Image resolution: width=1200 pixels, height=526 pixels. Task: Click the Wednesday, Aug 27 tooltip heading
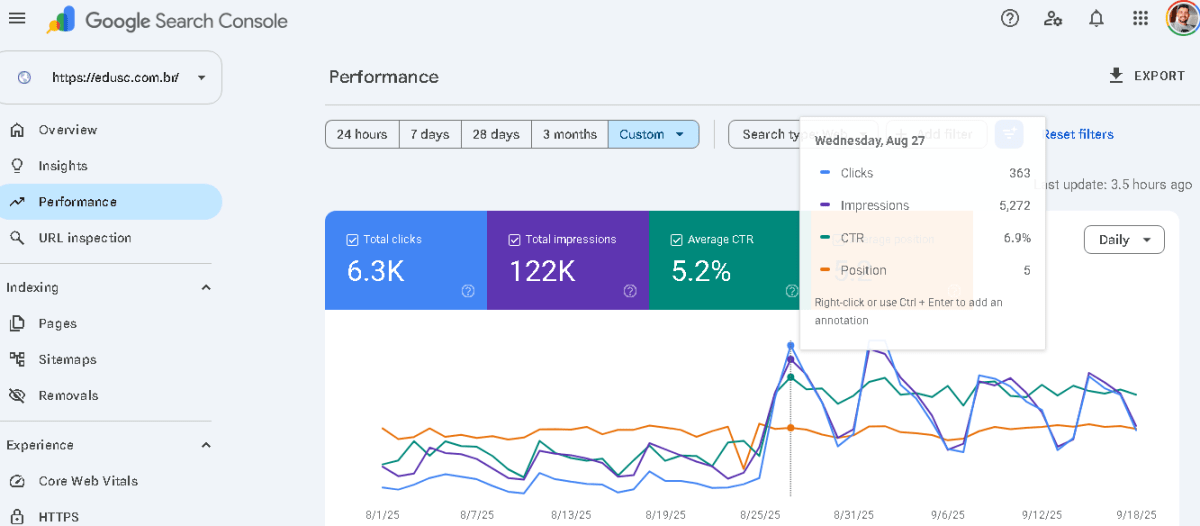[870, 141]
